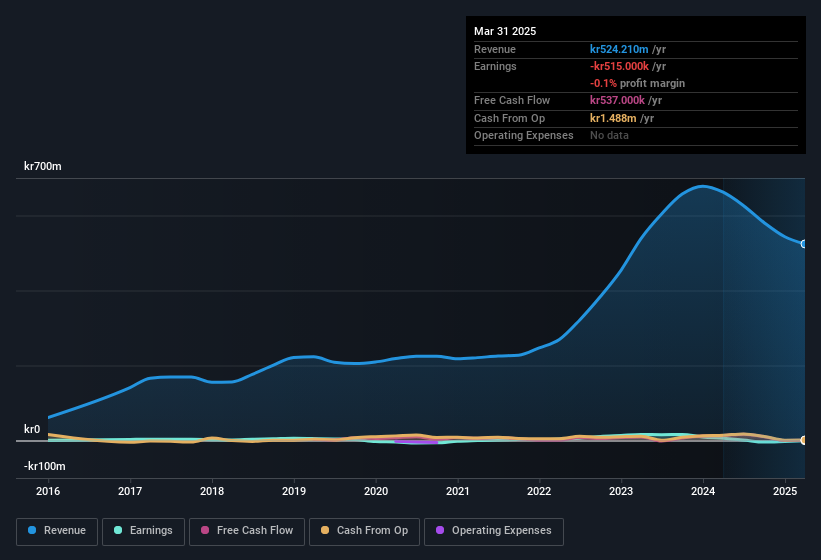Click the kr0 y-axis label
The image size is (821, 560).
click(32, 429)
